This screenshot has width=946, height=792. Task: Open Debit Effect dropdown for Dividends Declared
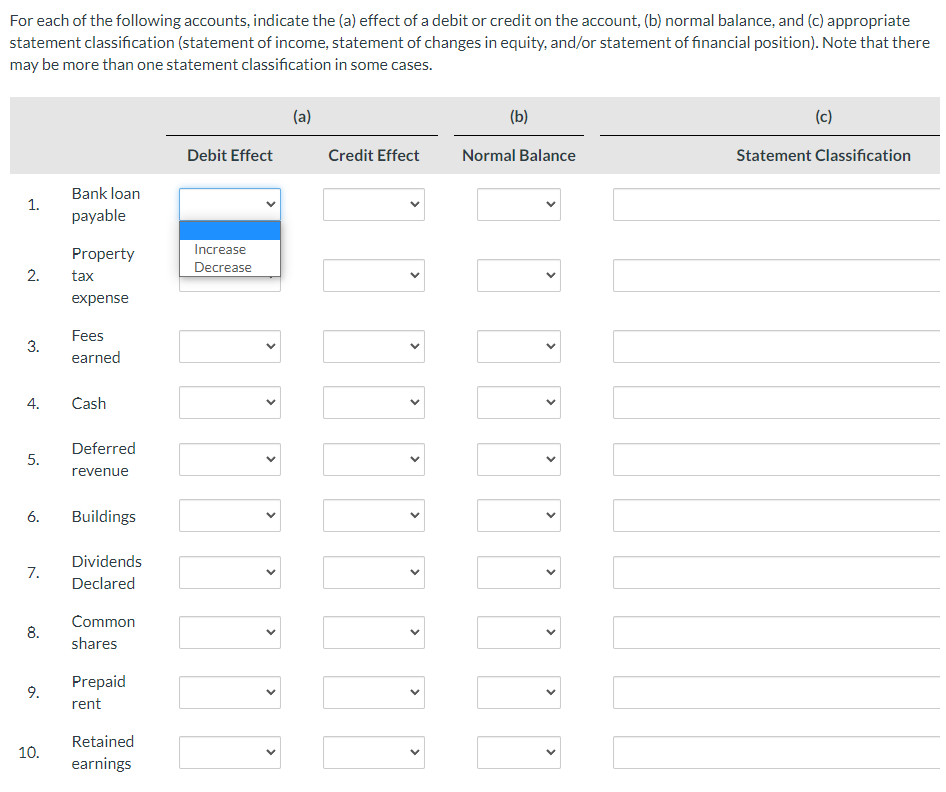click(x=230, y=572)
